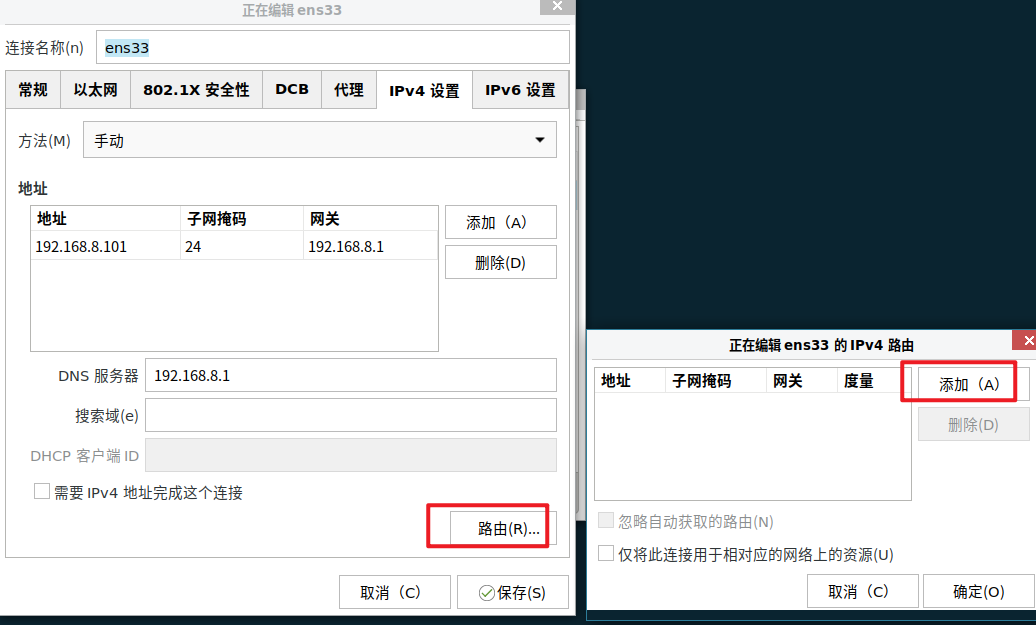1036x625 pixels.
Task: Switch to the 常规 tab
Action: click(x=33, y=90)
